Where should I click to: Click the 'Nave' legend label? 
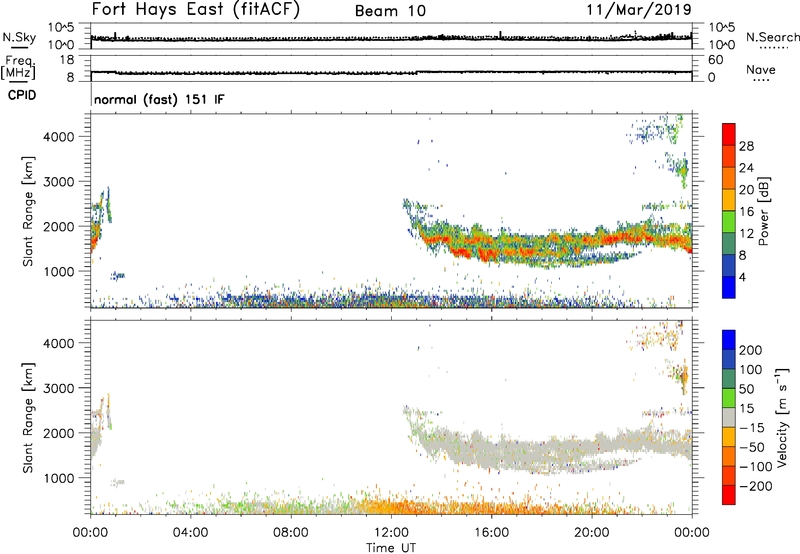(761, 69)
